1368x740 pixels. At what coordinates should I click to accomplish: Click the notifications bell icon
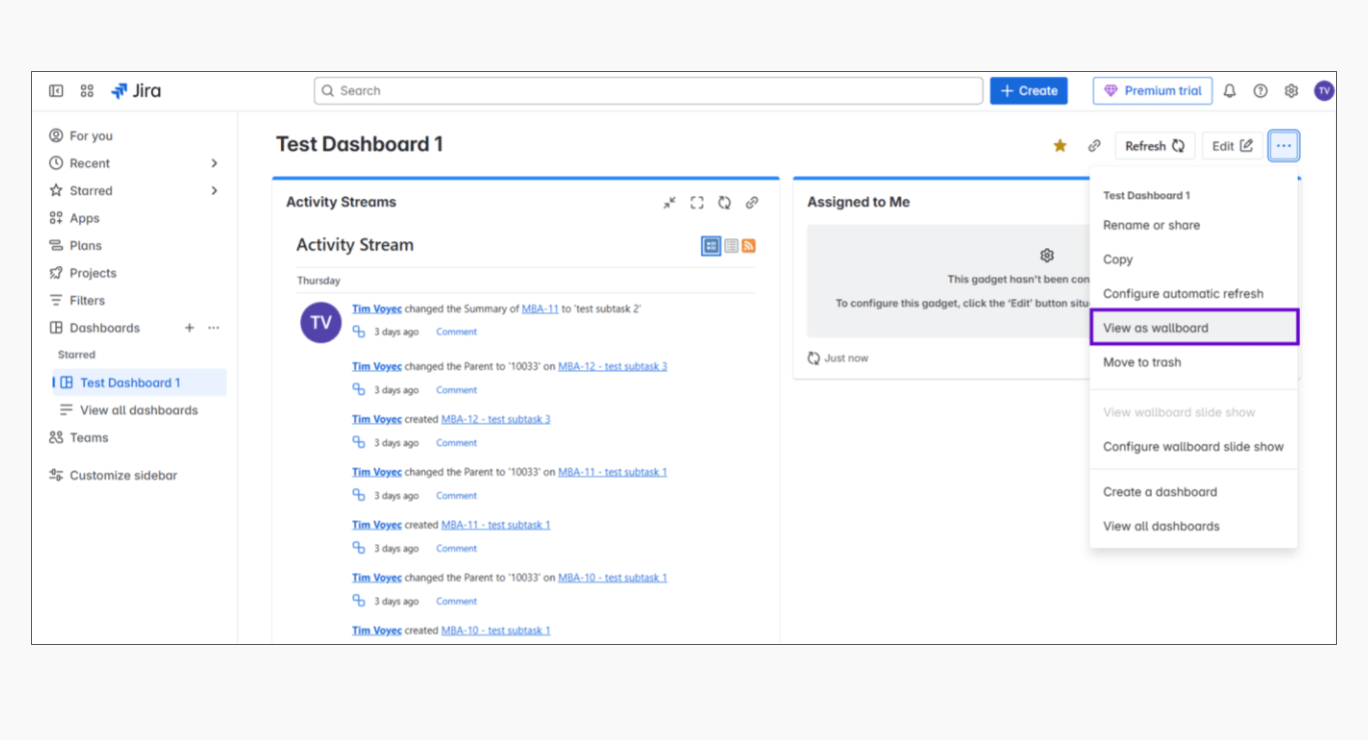point(1230,91)
